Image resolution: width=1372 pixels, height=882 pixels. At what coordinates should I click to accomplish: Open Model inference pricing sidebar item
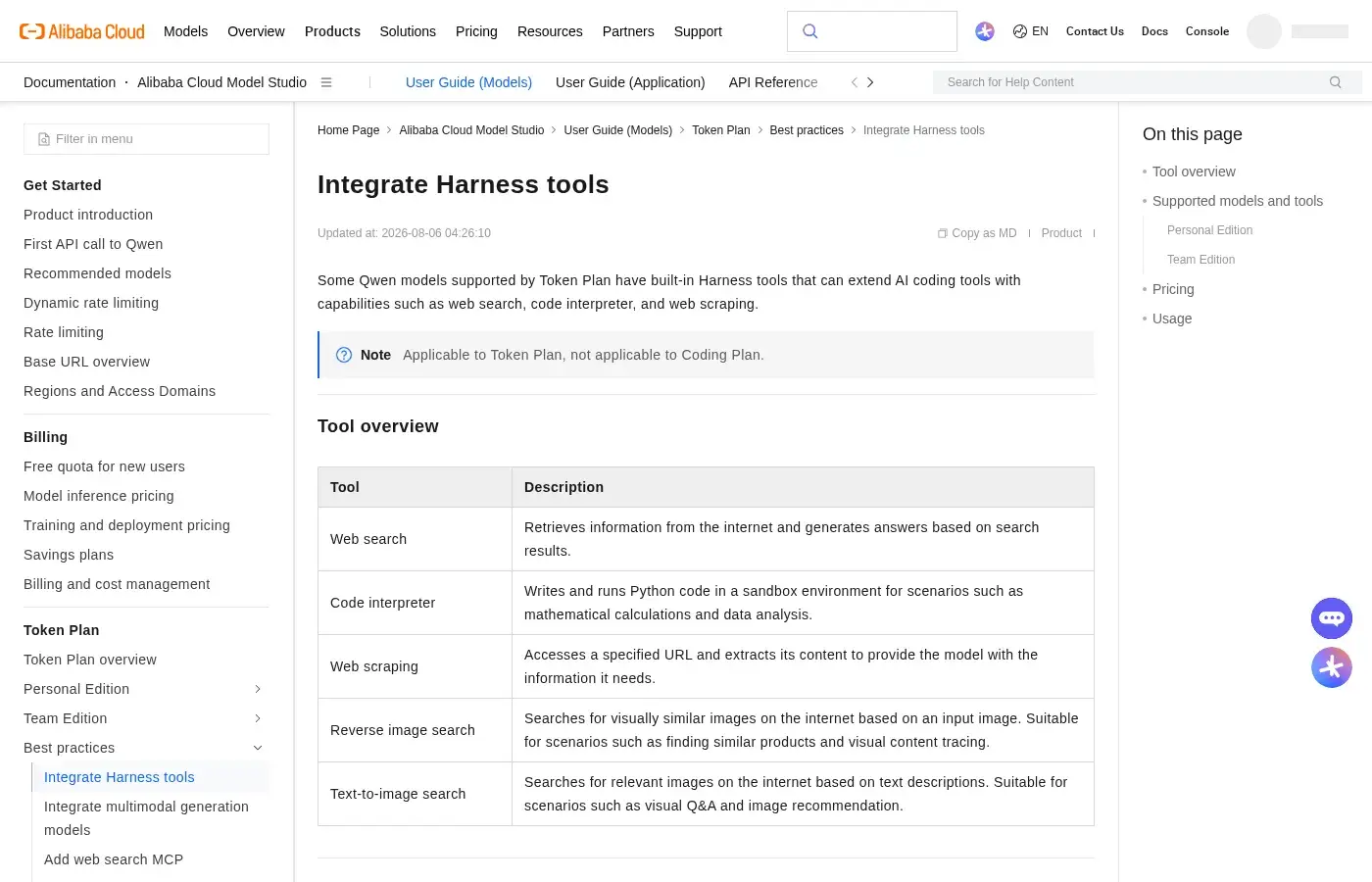pos(99,496)
